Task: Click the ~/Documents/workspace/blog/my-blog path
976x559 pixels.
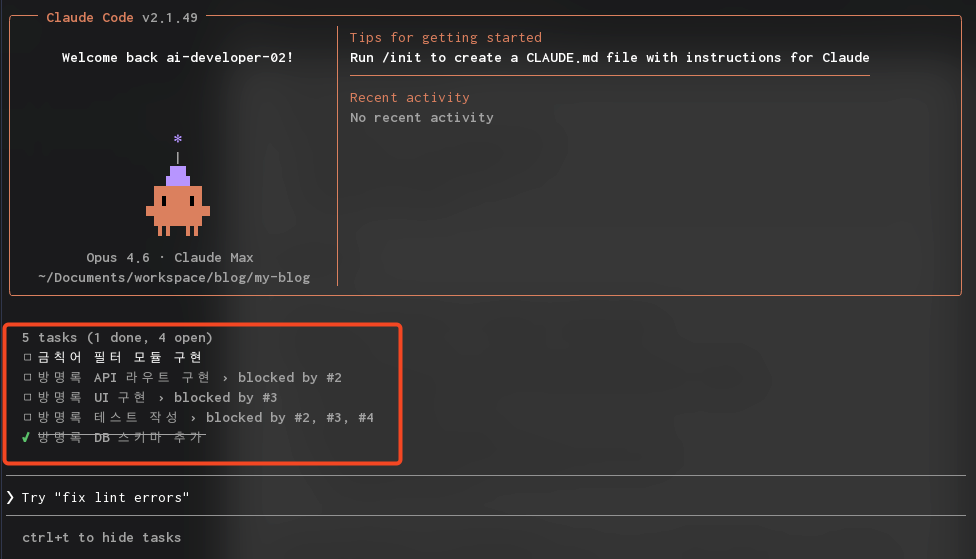Action: [x=174, y=277]
